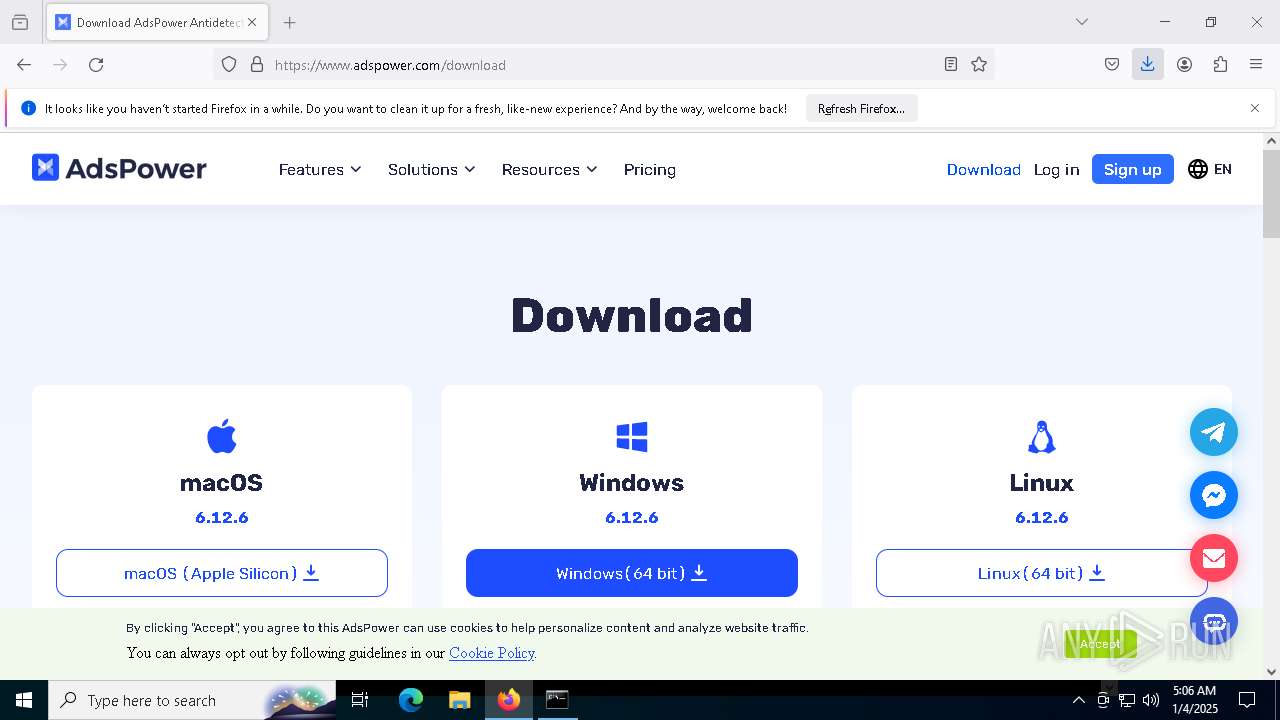The width and height of the screenshot is (1280, 720).
Task: Click the taskbar volume icon
Action: tap(1151, 700)
